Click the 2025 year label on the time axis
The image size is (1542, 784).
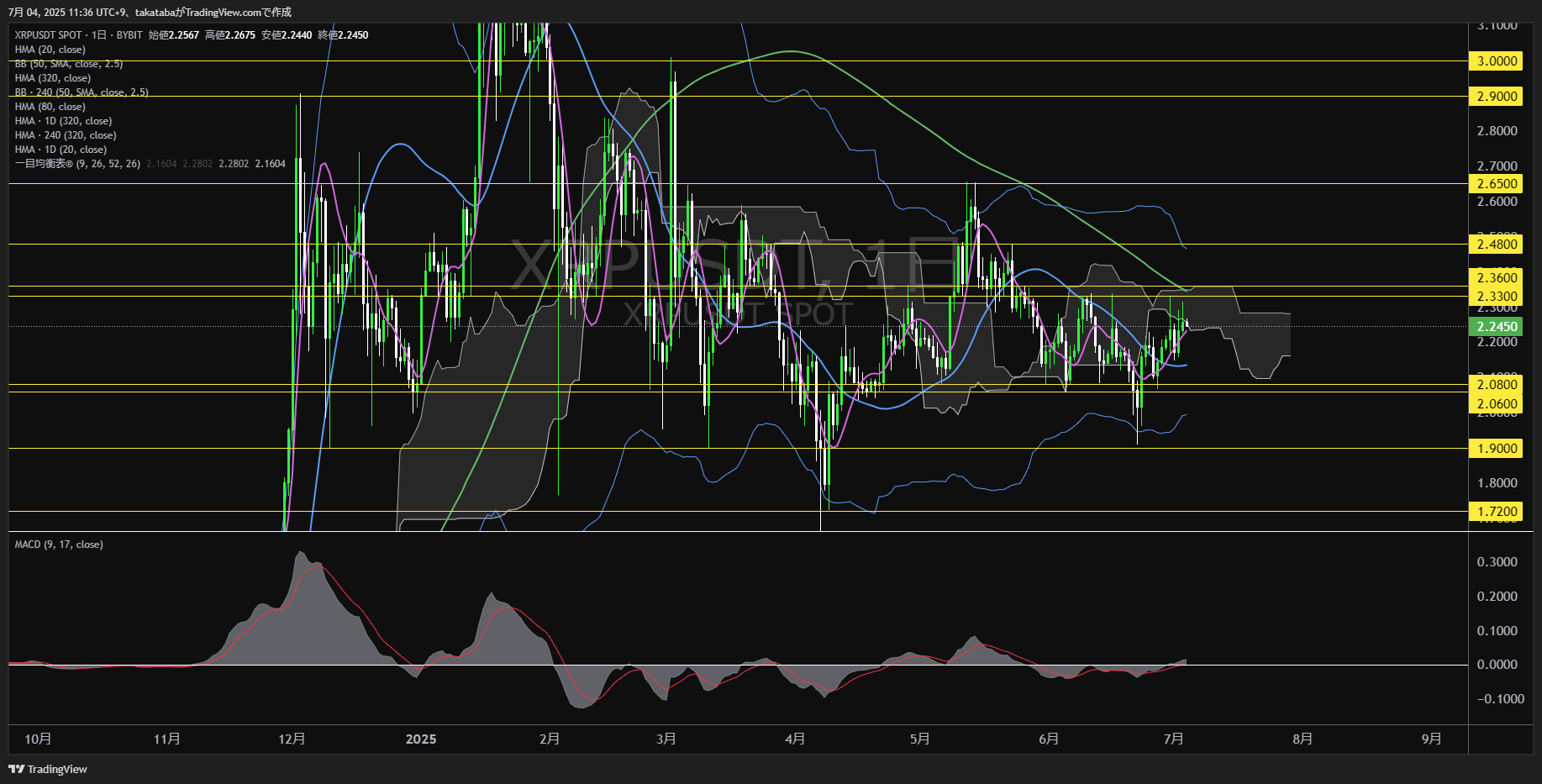click(421, 739)
